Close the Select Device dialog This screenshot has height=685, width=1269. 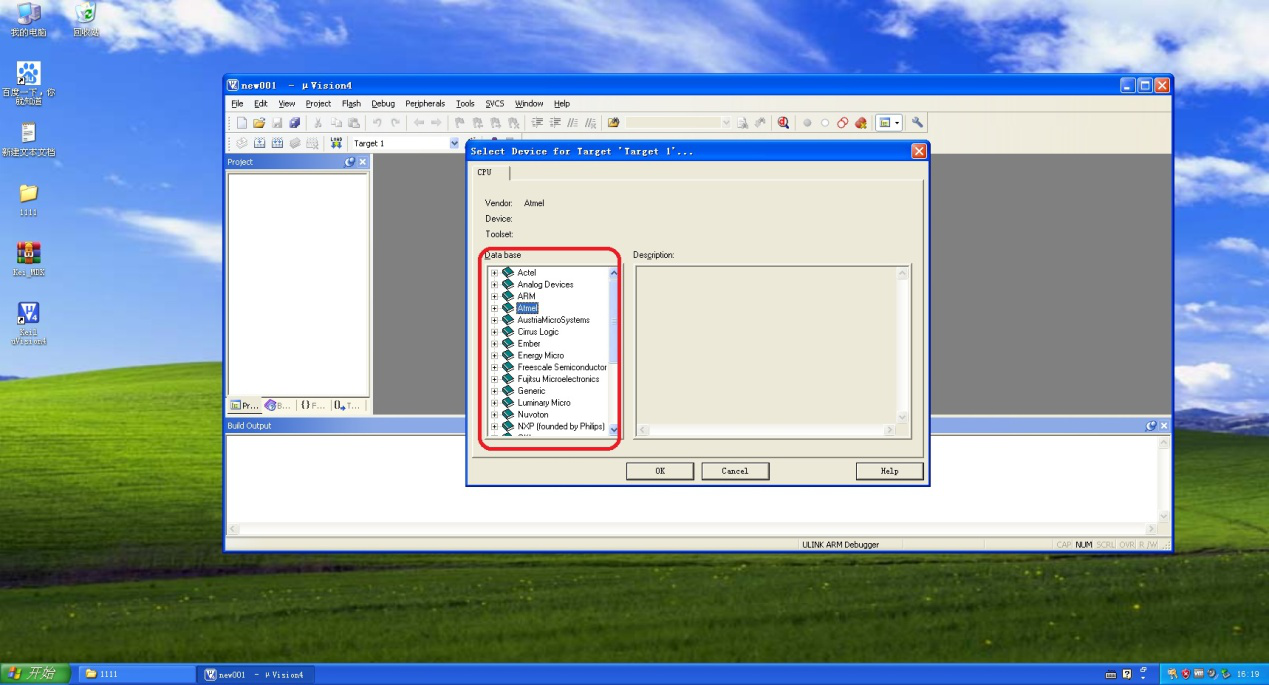(919, 151)
